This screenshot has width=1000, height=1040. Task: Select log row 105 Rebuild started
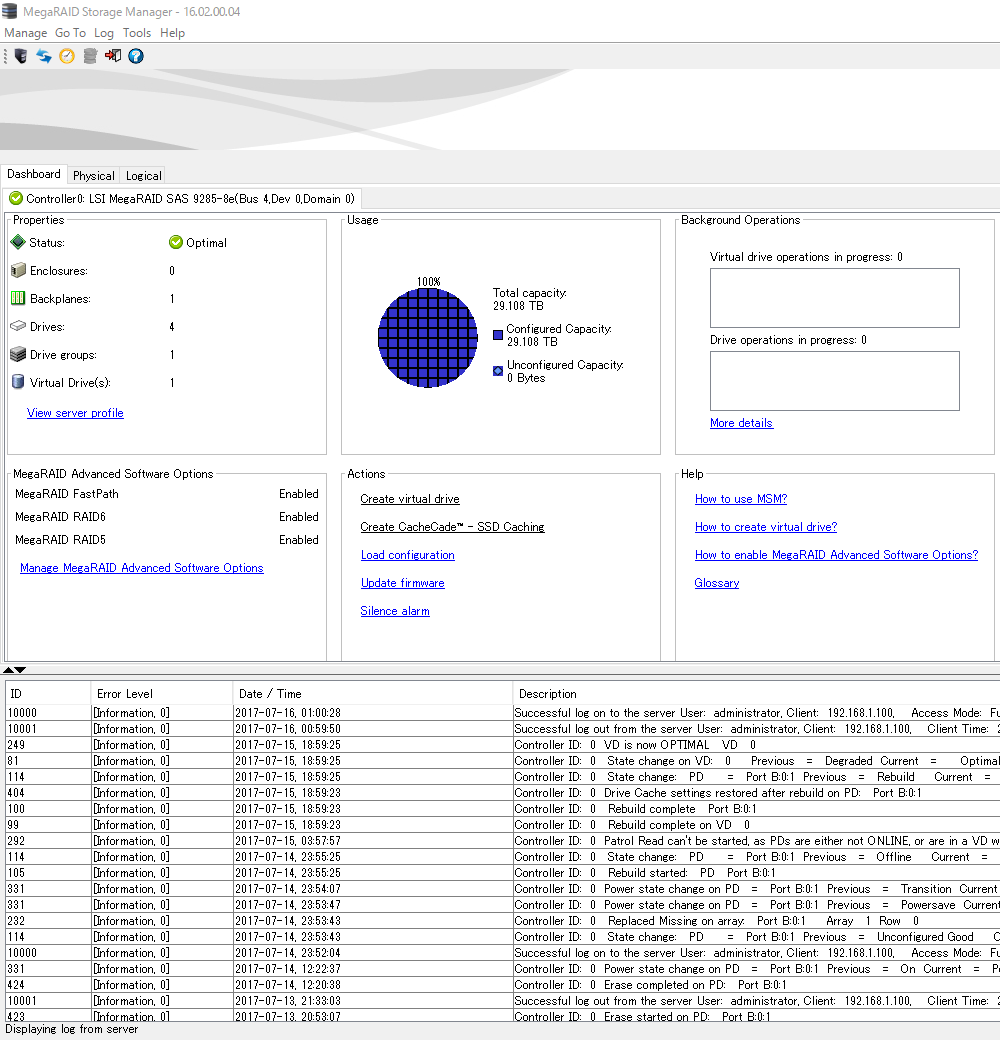pos(503,873)
